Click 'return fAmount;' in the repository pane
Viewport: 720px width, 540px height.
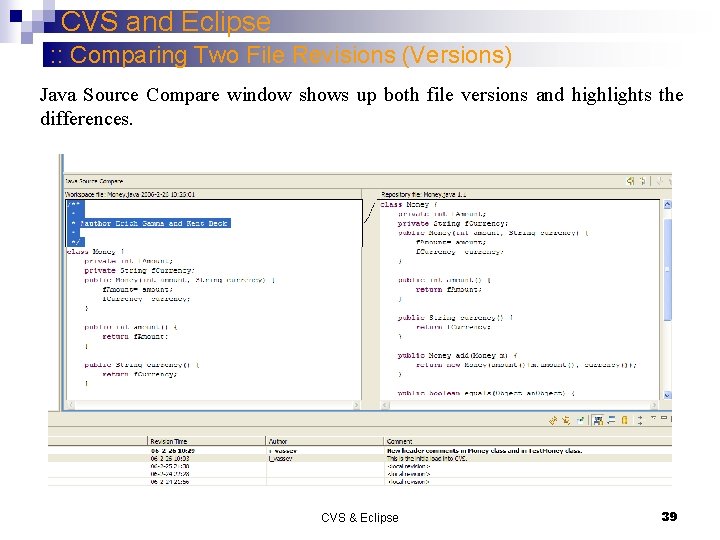click(x=449, y=289)
